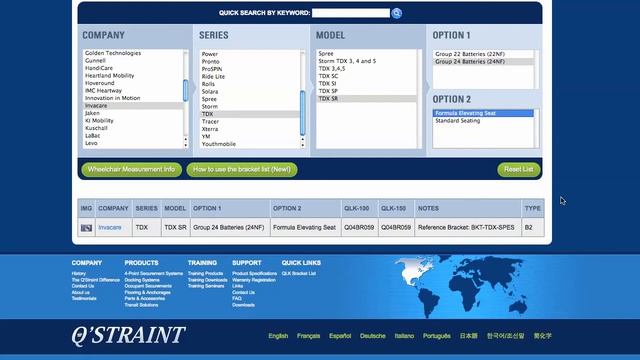Screen dimensions: 640x360
Task: Choose LaBac company
Action: pyautogui.click(x=93, y=136)
